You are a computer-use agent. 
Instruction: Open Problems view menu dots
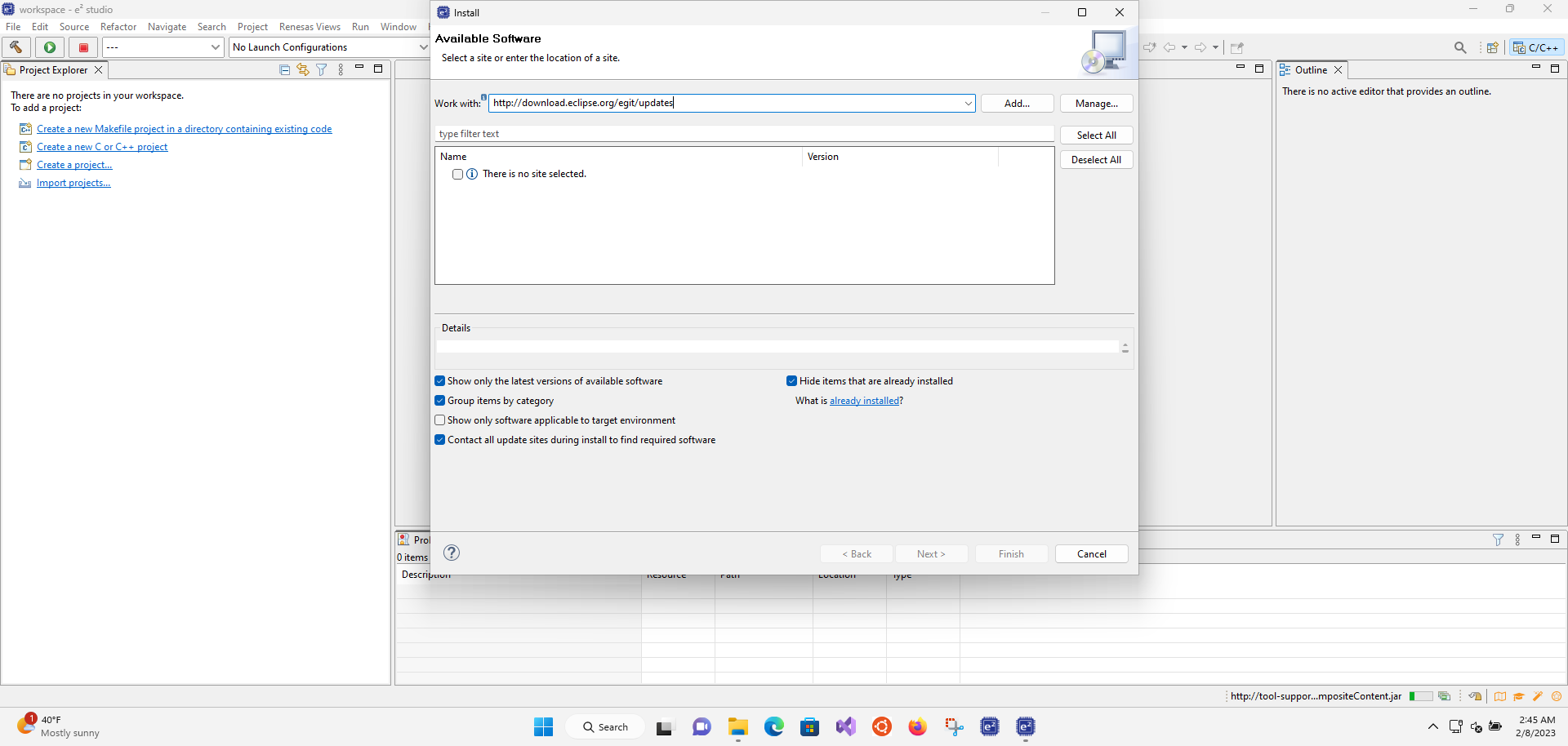[1517, 540]
